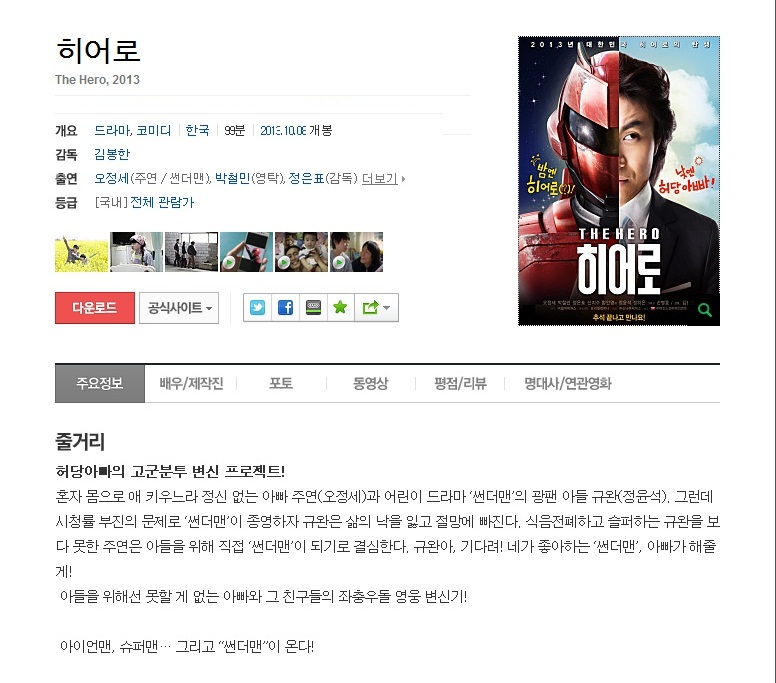Play the sixth thumbnail video clip

coord(356,252)
